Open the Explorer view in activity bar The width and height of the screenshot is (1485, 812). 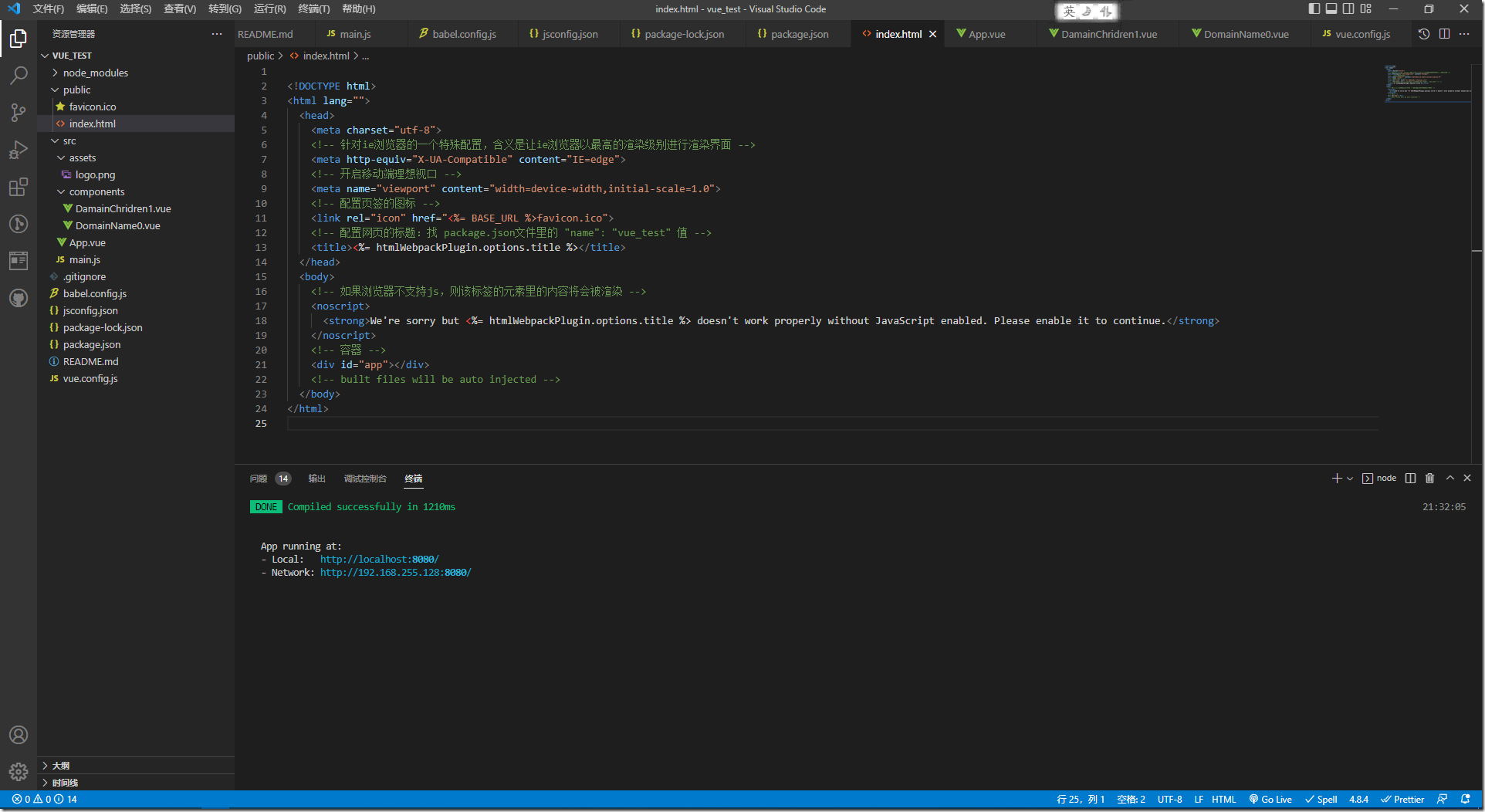pos(19,38)
